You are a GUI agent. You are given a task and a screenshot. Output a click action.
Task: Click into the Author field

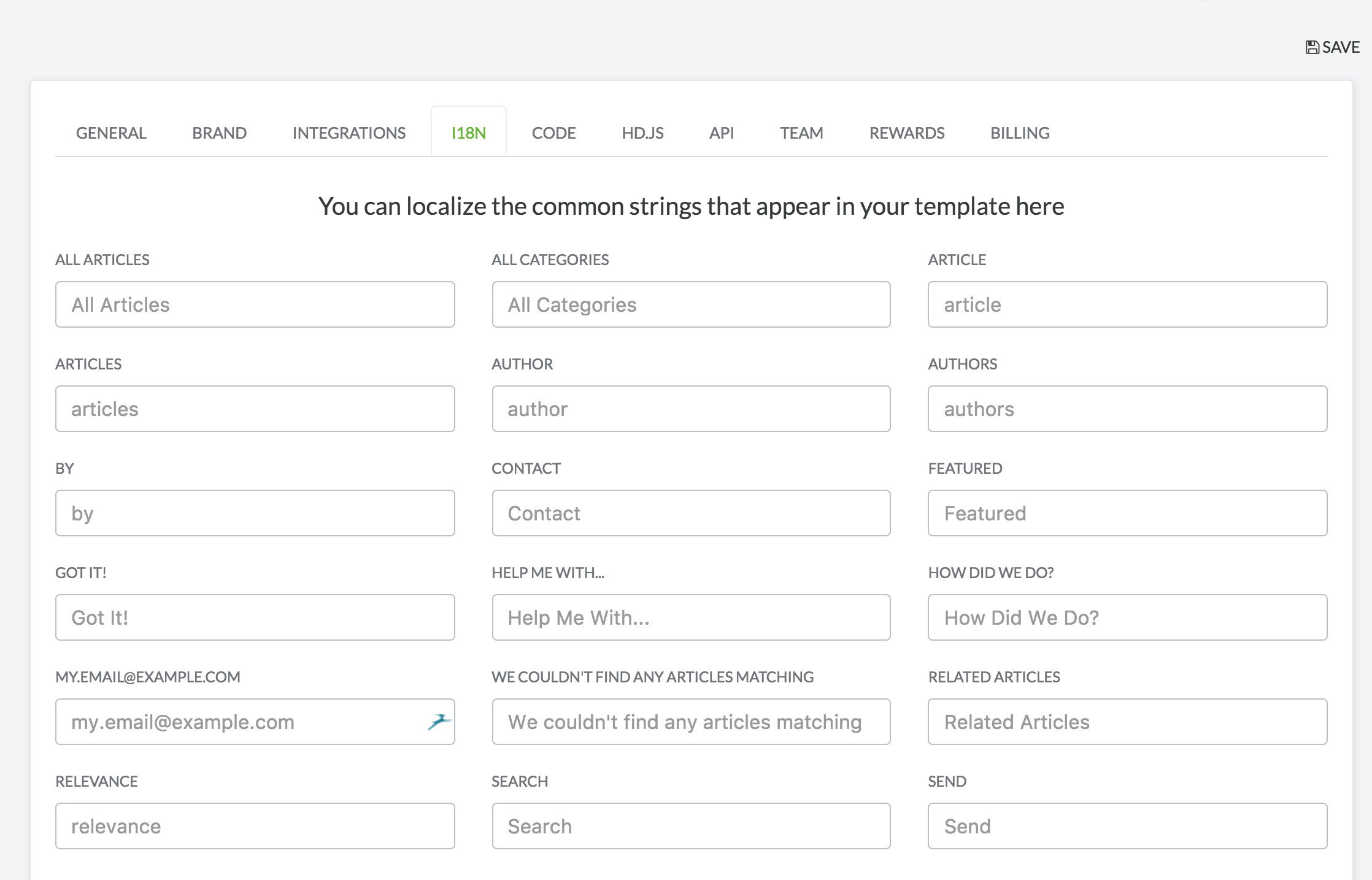[691, 409]
